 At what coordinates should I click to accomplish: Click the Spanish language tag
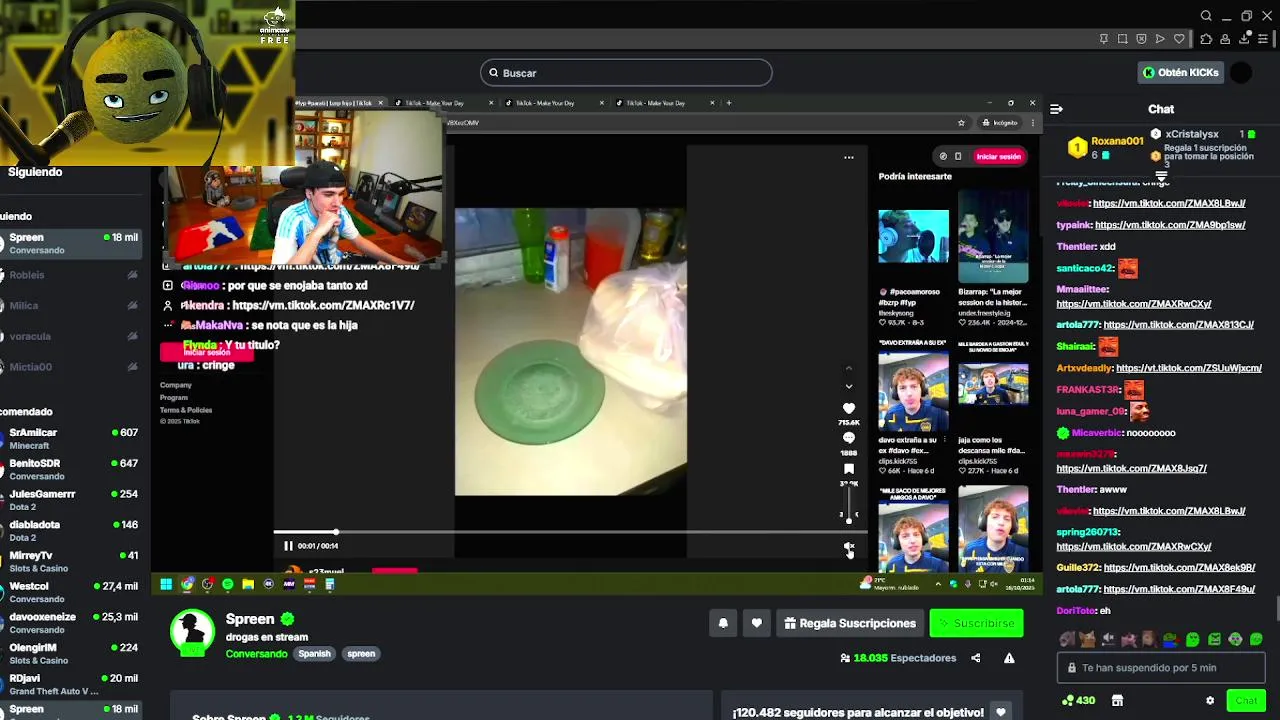(x=314, y=654)
